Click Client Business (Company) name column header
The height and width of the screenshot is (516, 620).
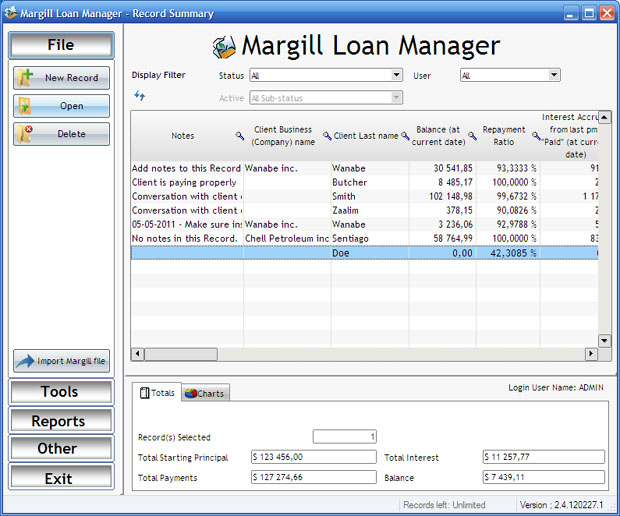click(x=283, y=136)
